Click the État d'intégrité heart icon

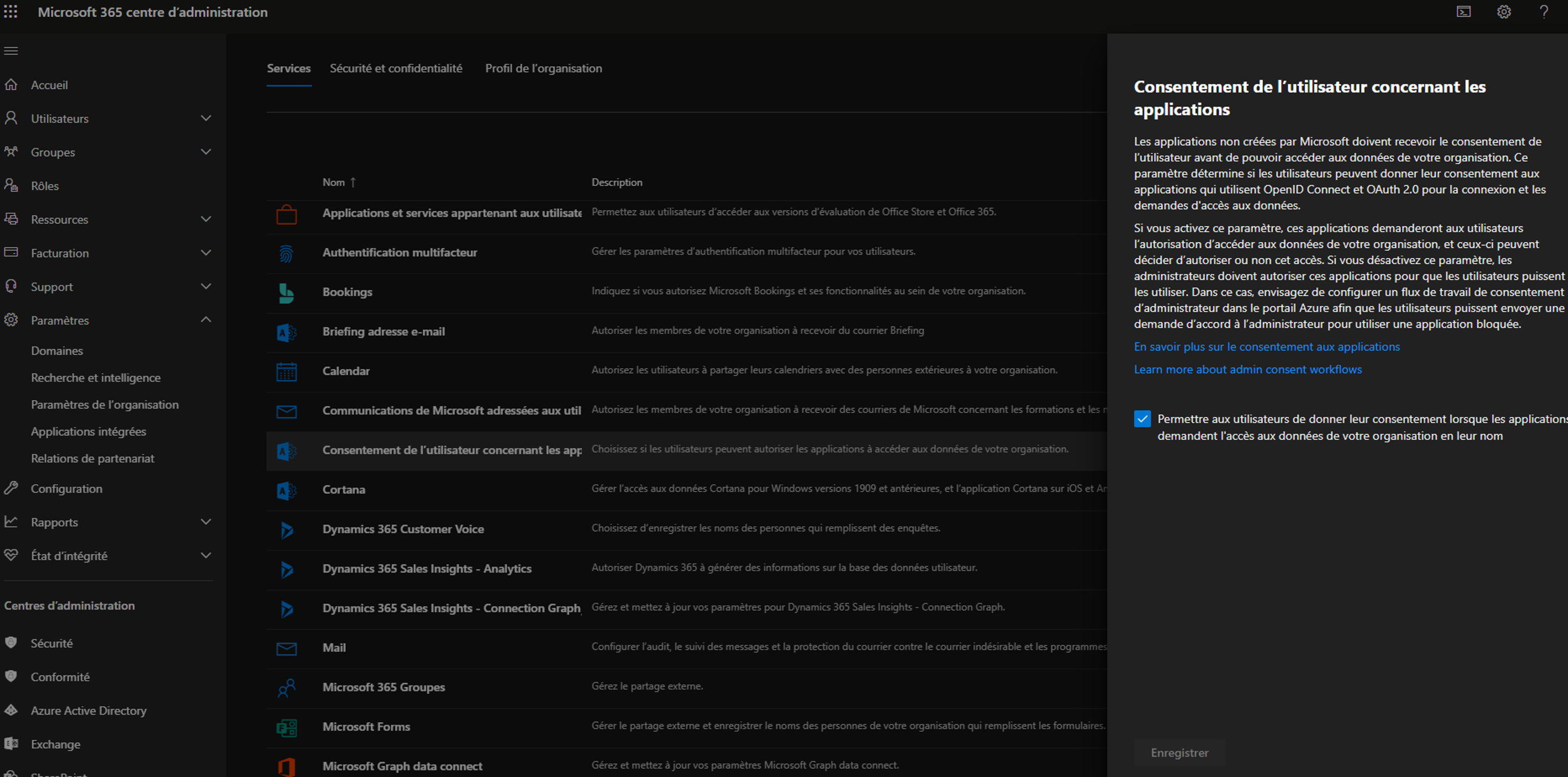pos(11,555)
